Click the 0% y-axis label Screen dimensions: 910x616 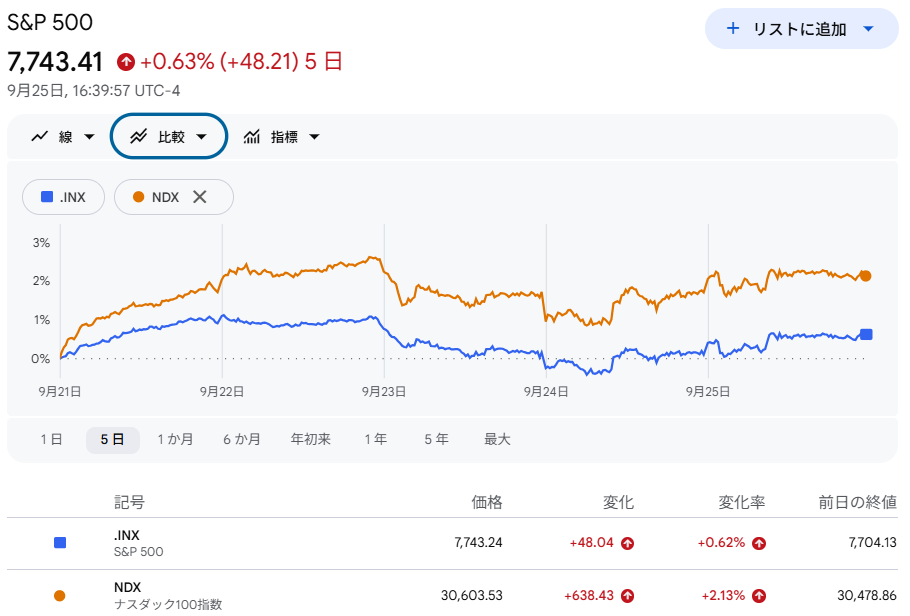41,359
